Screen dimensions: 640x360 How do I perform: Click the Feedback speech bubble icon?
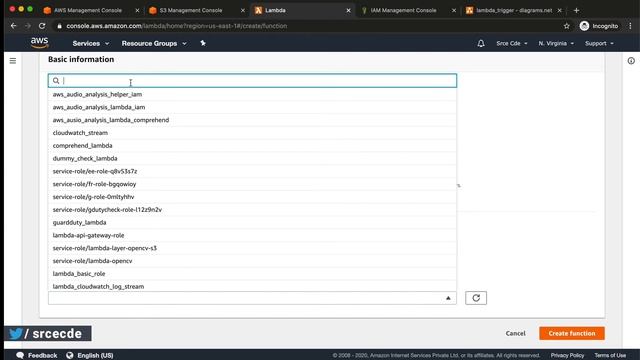coord(20,355)
